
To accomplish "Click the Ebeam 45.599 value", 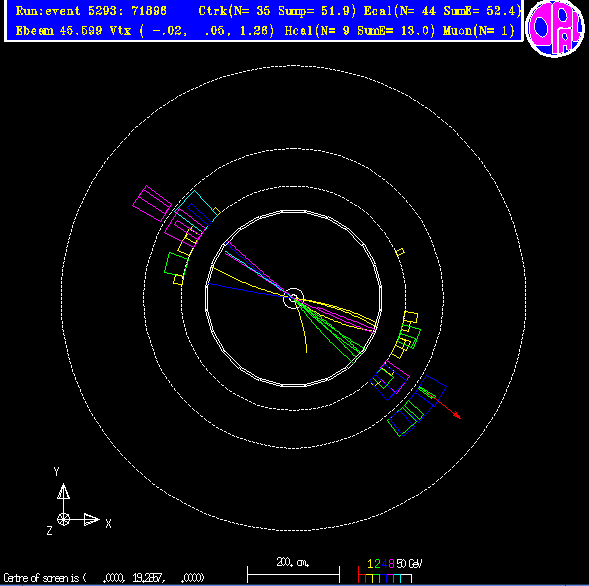I will (x=59, y=30).
